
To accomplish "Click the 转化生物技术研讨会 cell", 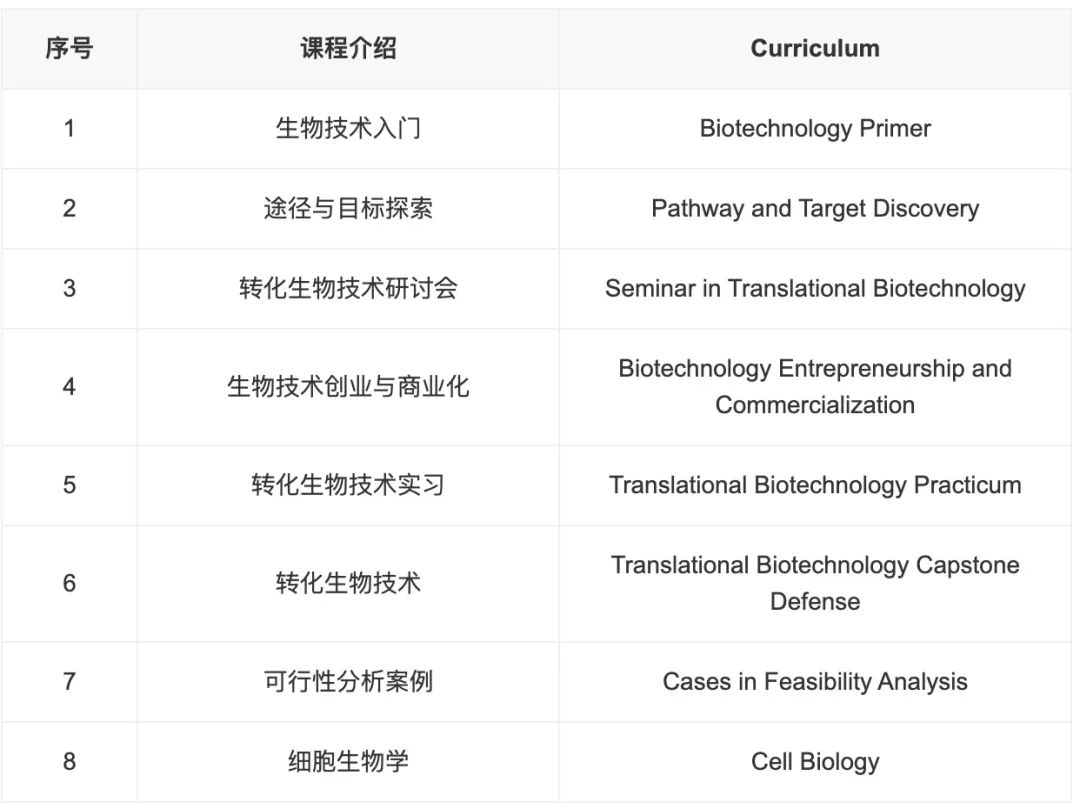I will click(x=348, y=288).
